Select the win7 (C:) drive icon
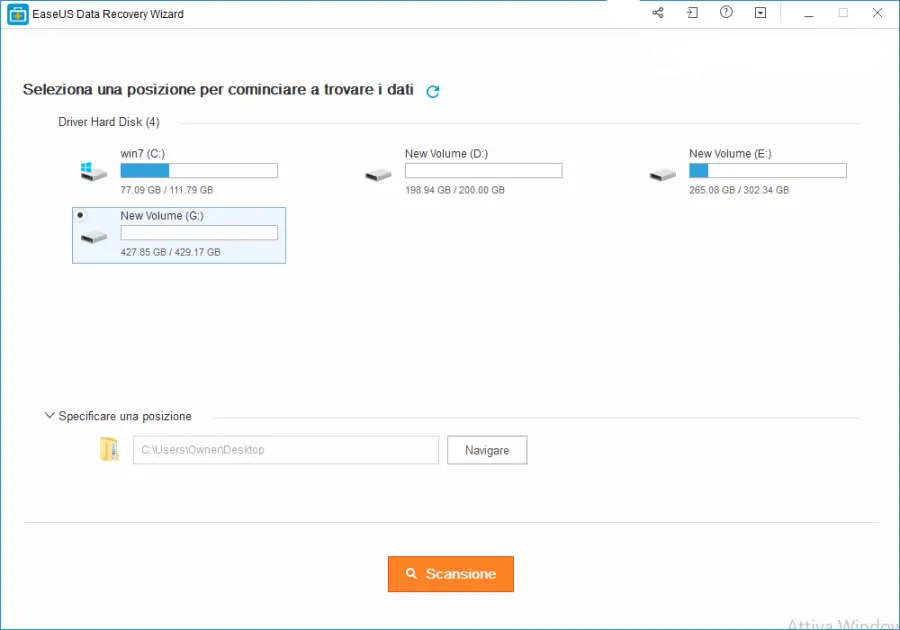900x630 pixels. pos(93,172)
